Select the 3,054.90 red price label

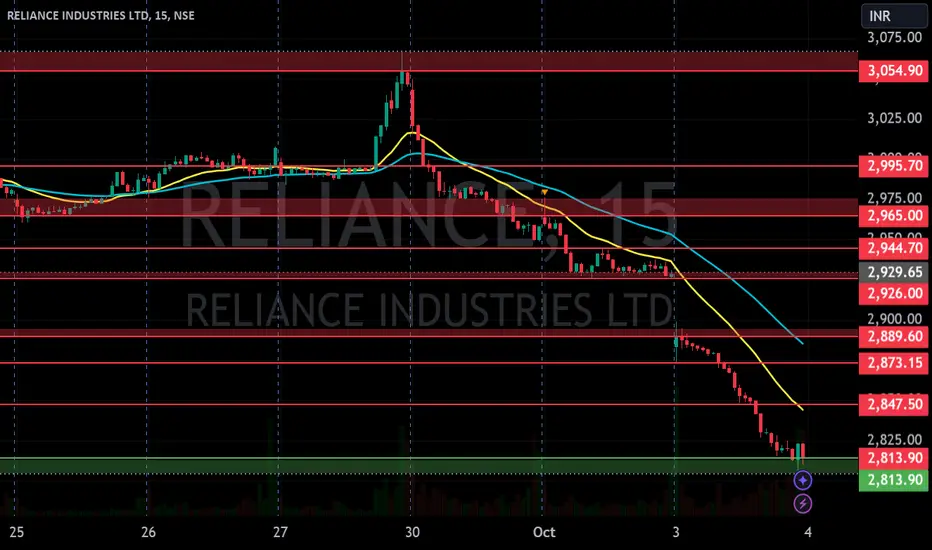point(893,71)
